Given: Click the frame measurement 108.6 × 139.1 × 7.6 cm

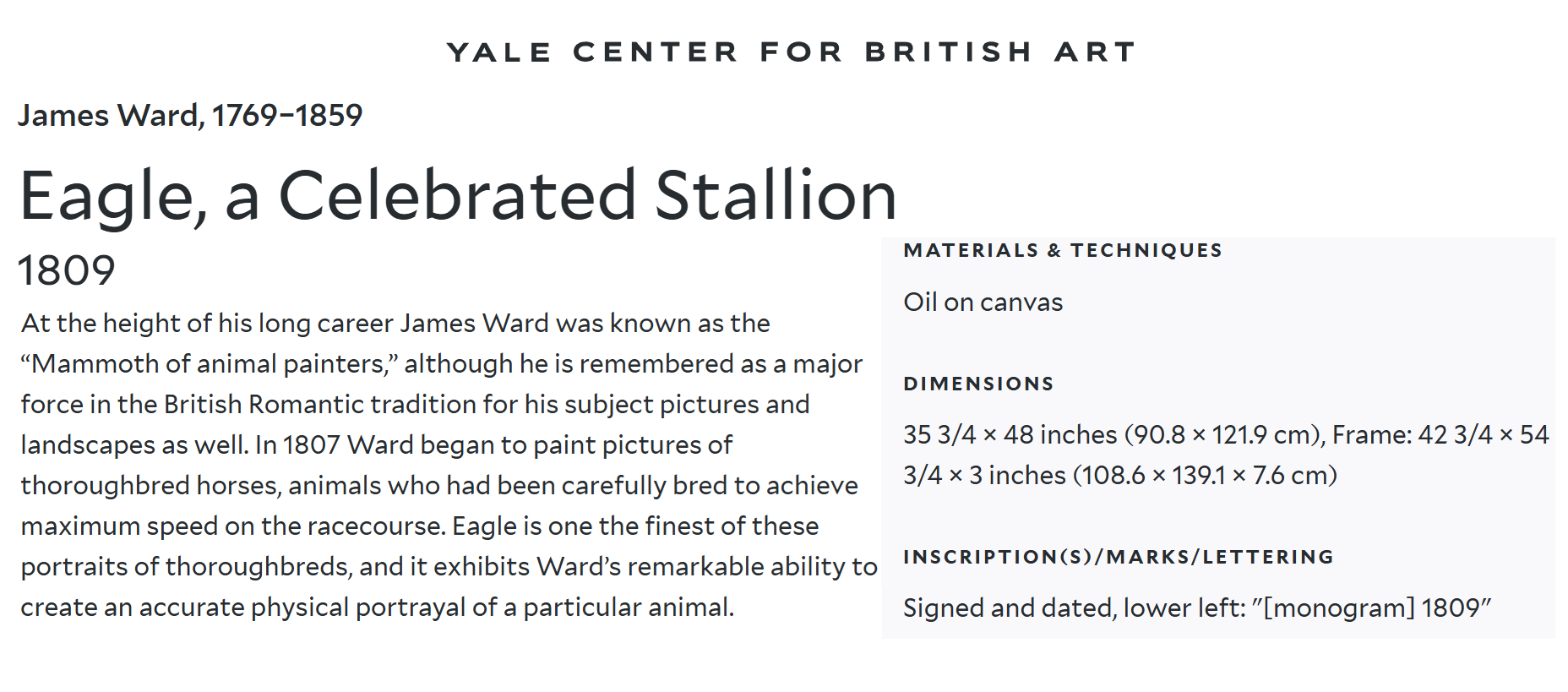Looking at the screenshot, I should coord(1205,476).
